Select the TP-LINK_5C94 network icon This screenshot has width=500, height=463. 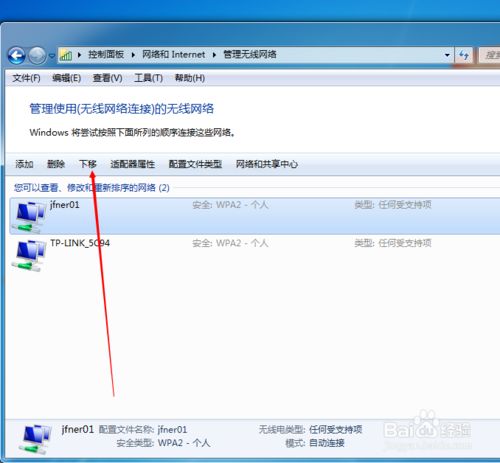point(28,256)
